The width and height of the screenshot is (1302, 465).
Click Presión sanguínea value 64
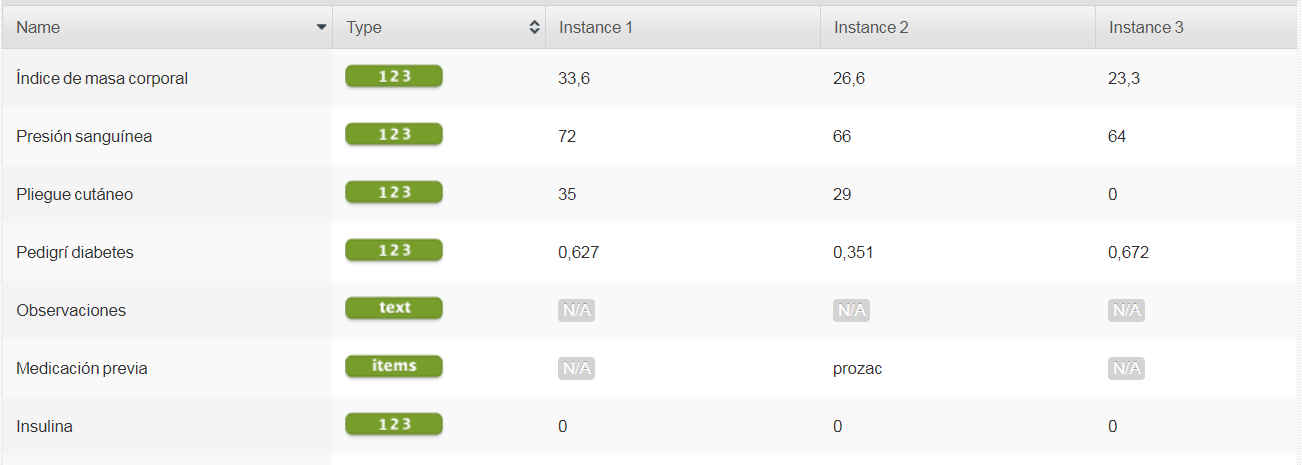[1117, 136]
